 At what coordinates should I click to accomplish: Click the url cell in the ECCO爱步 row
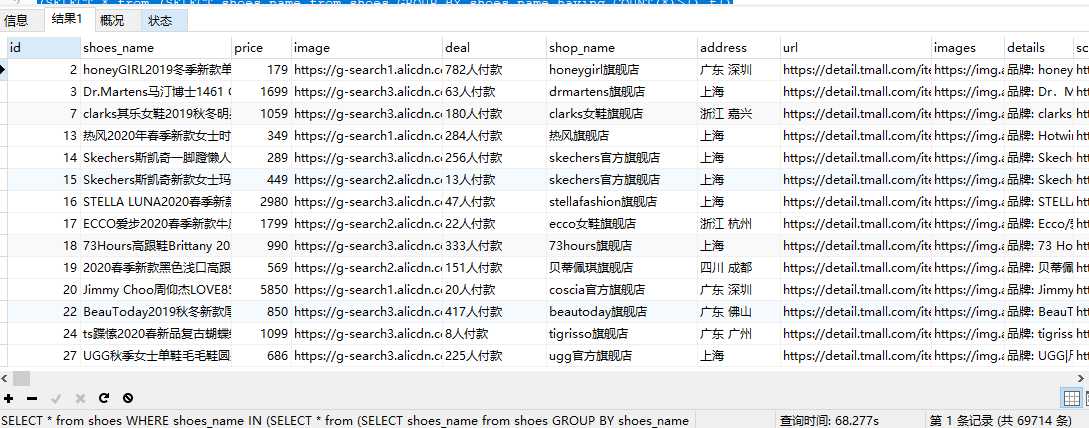point(856,224)
